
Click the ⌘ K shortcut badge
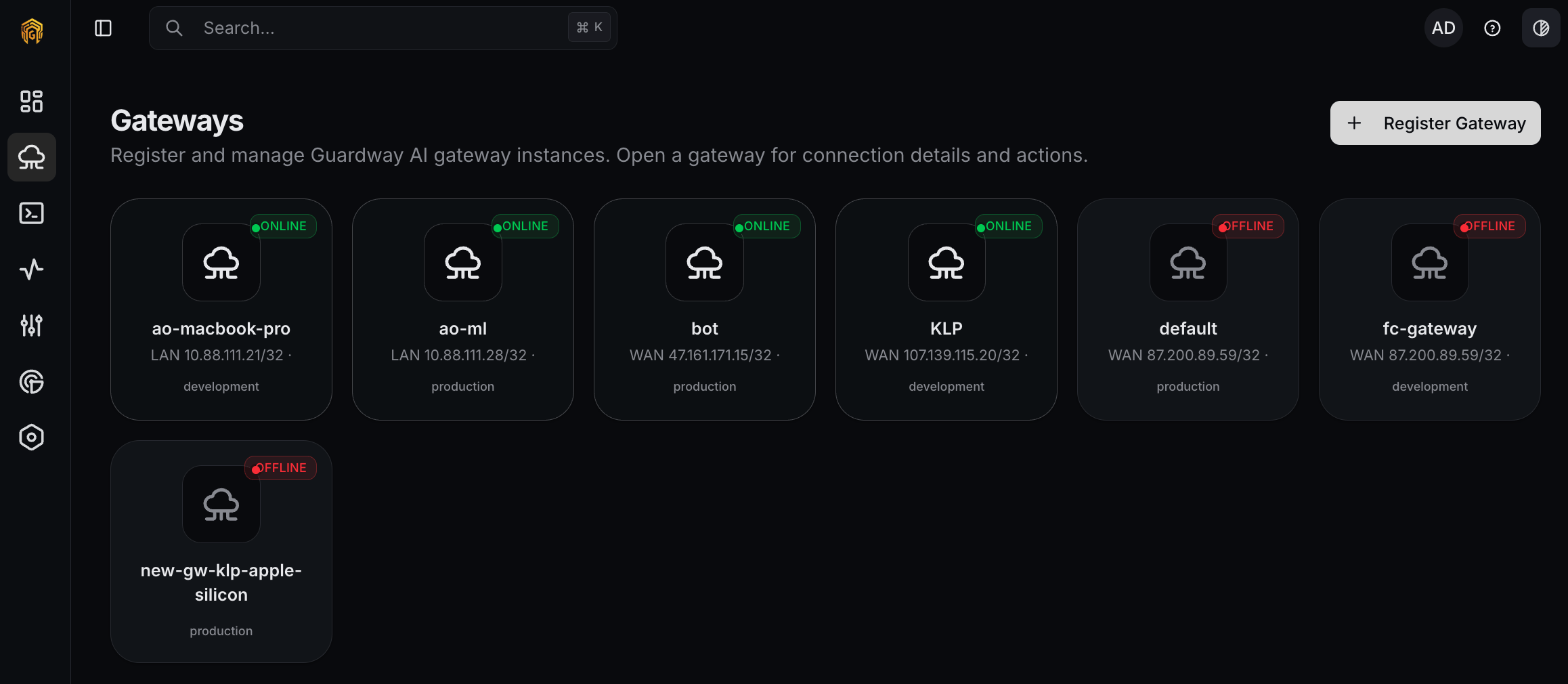[589, 28]
